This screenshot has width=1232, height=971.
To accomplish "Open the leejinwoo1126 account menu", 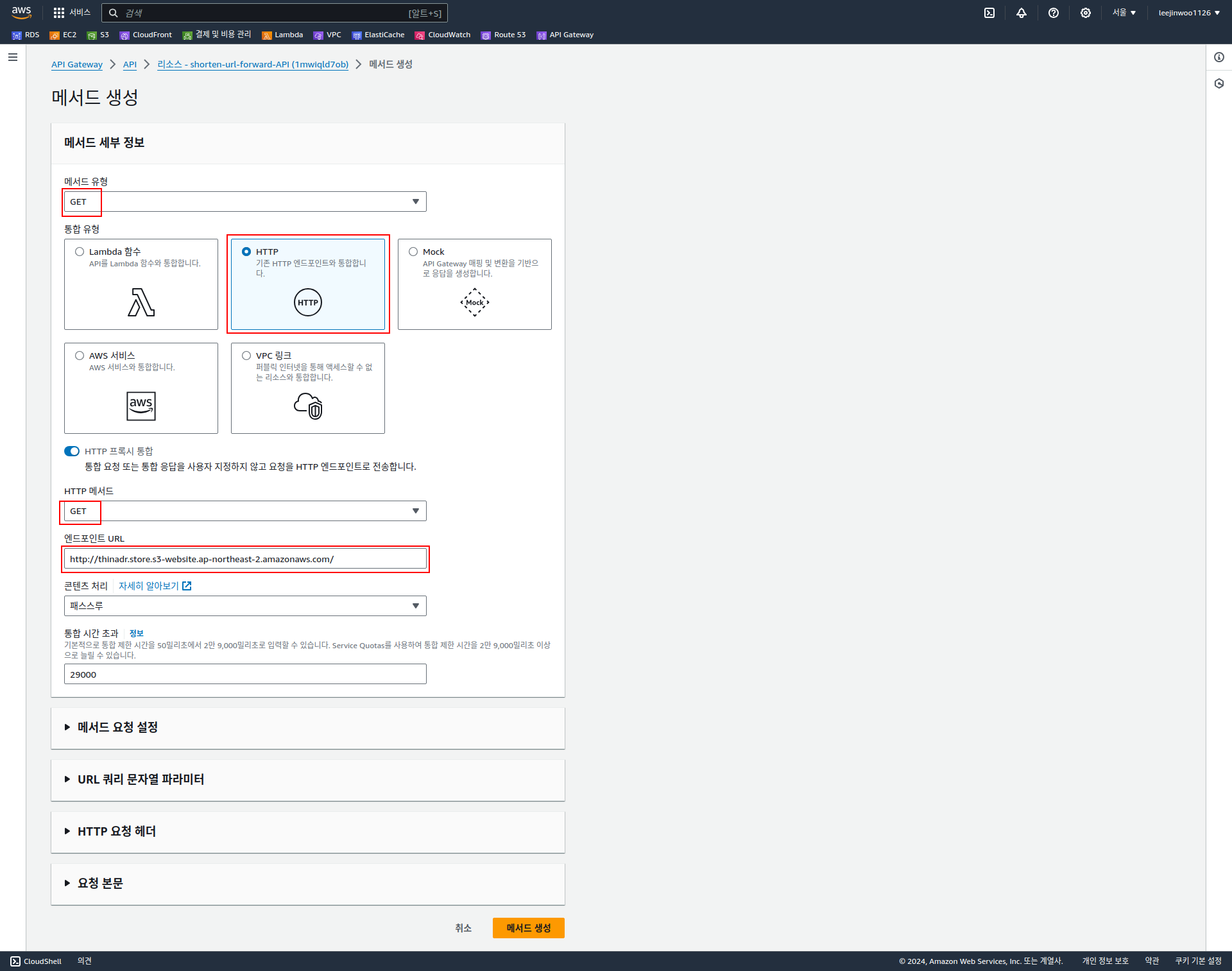I will click(x=1188, y=13).
